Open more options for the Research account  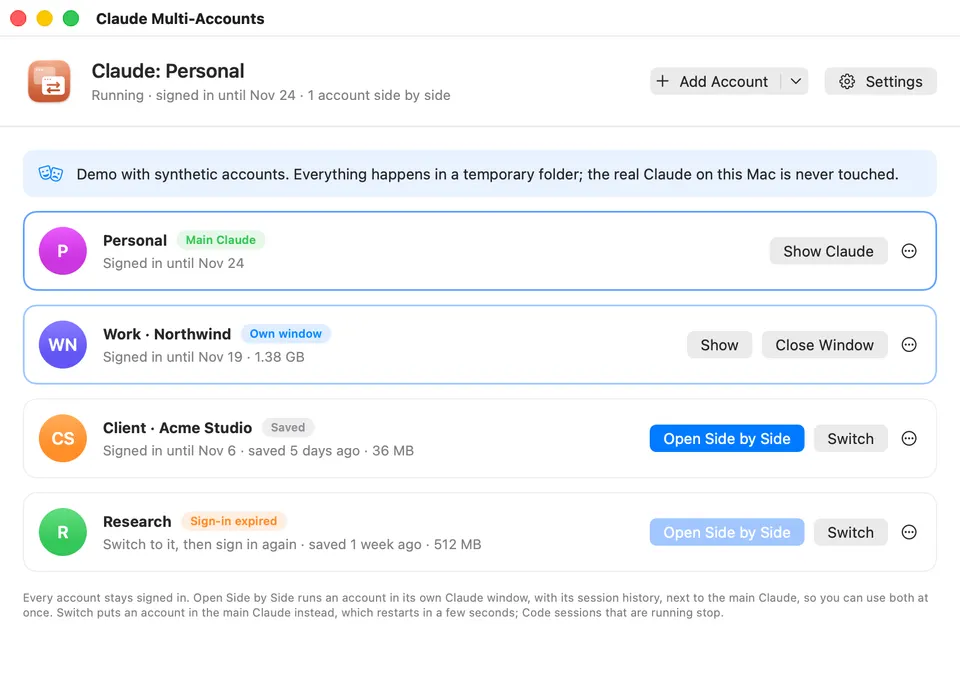(x=909, y=532)
